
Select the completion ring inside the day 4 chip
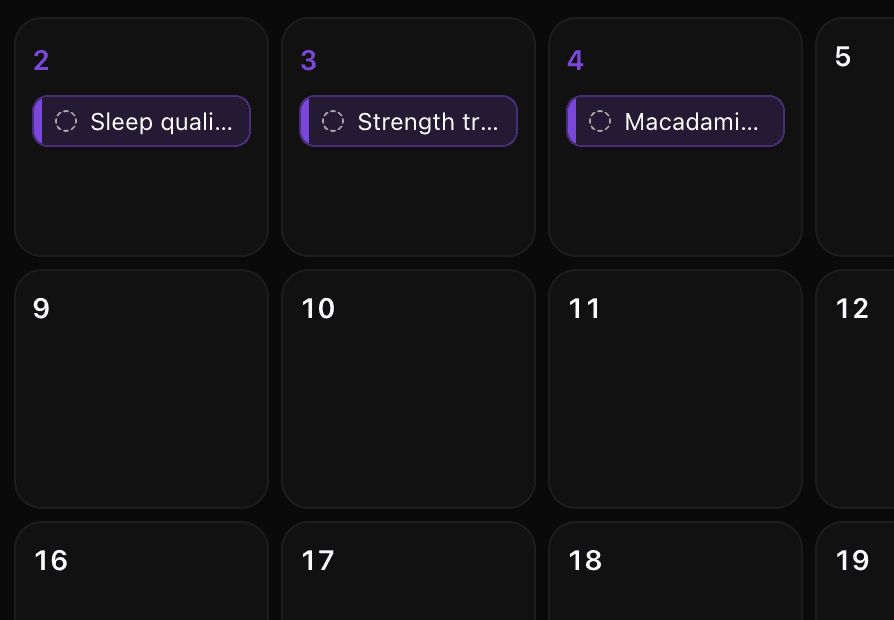point(600,121)
